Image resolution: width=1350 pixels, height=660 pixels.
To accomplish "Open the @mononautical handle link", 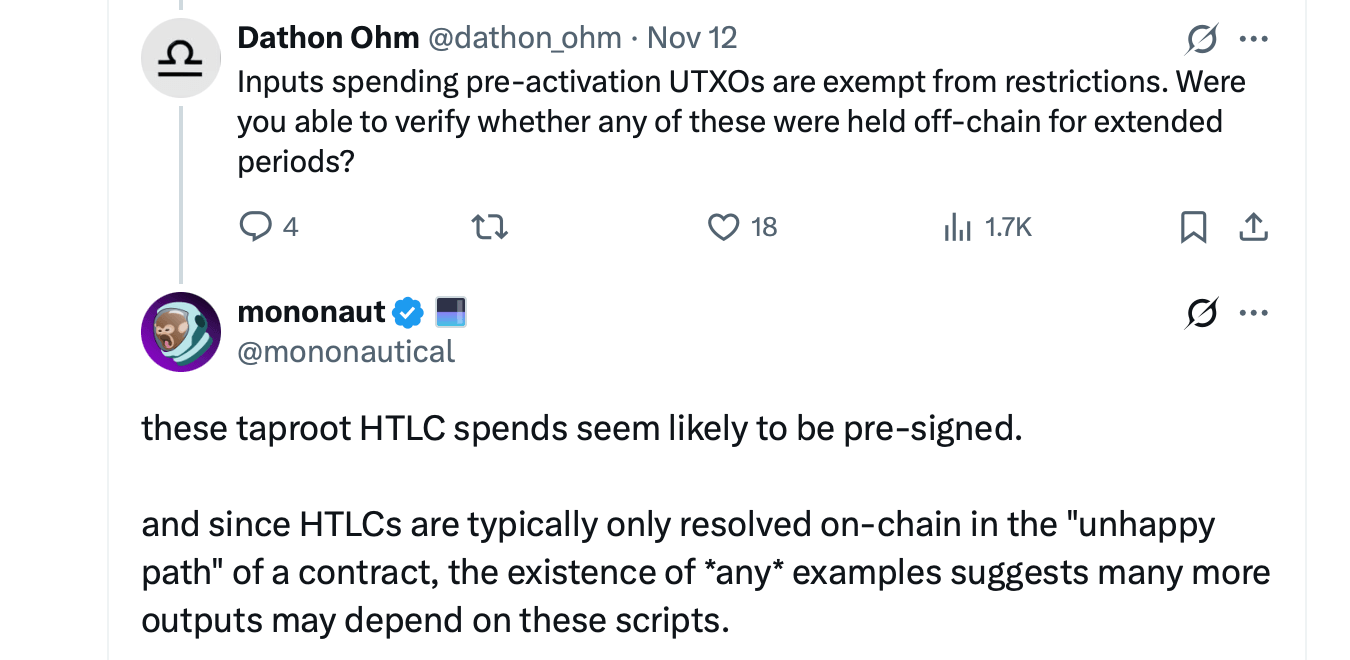I will [x=346, y=351].
